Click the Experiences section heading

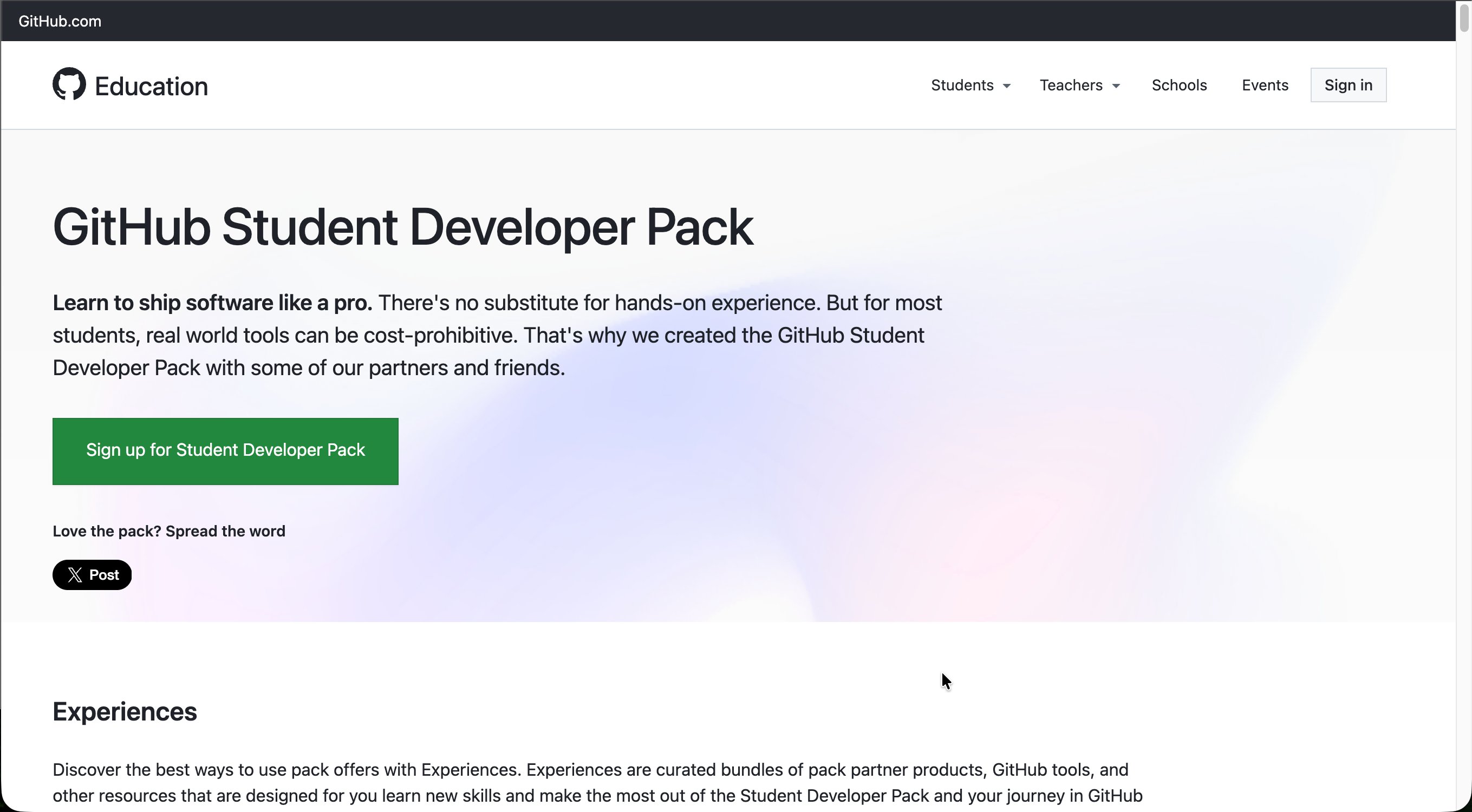125,711
